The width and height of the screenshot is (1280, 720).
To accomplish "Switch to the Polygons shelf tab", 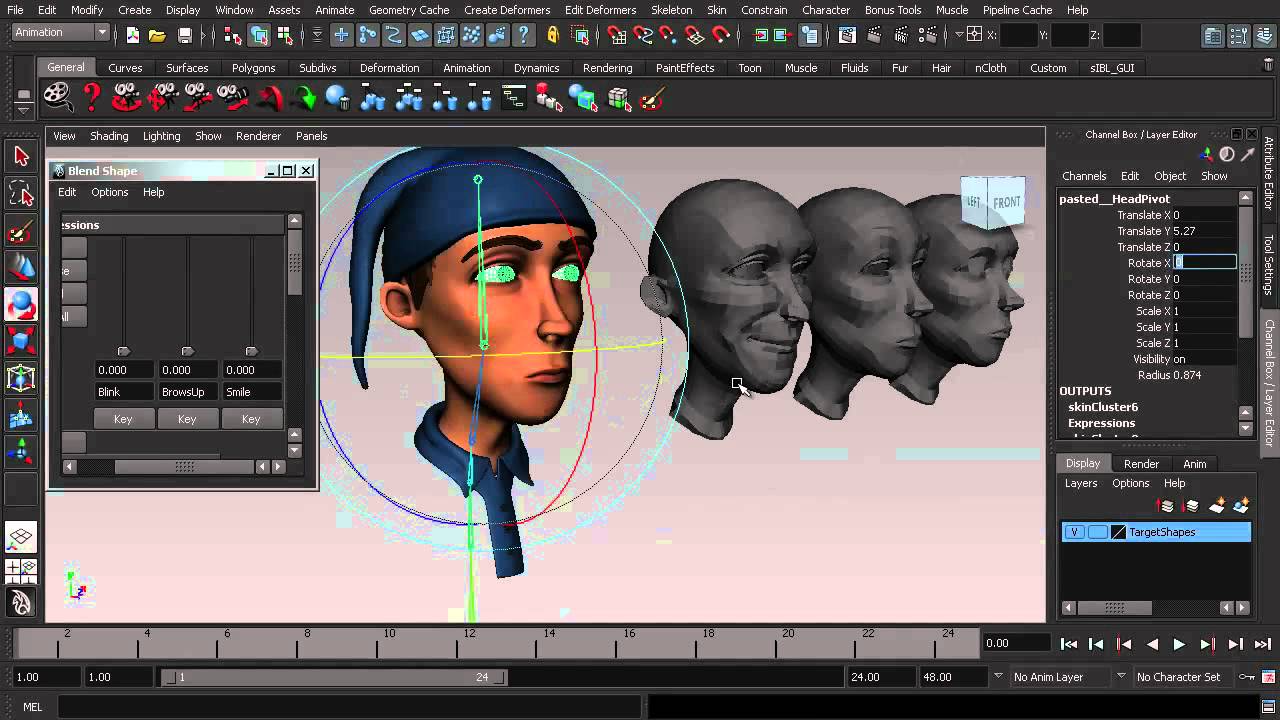I will coord(253,68).
